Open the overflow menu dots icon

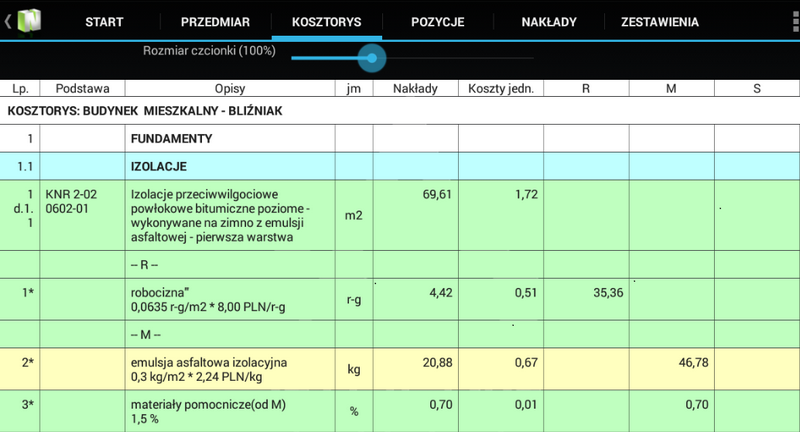(795, 21)
